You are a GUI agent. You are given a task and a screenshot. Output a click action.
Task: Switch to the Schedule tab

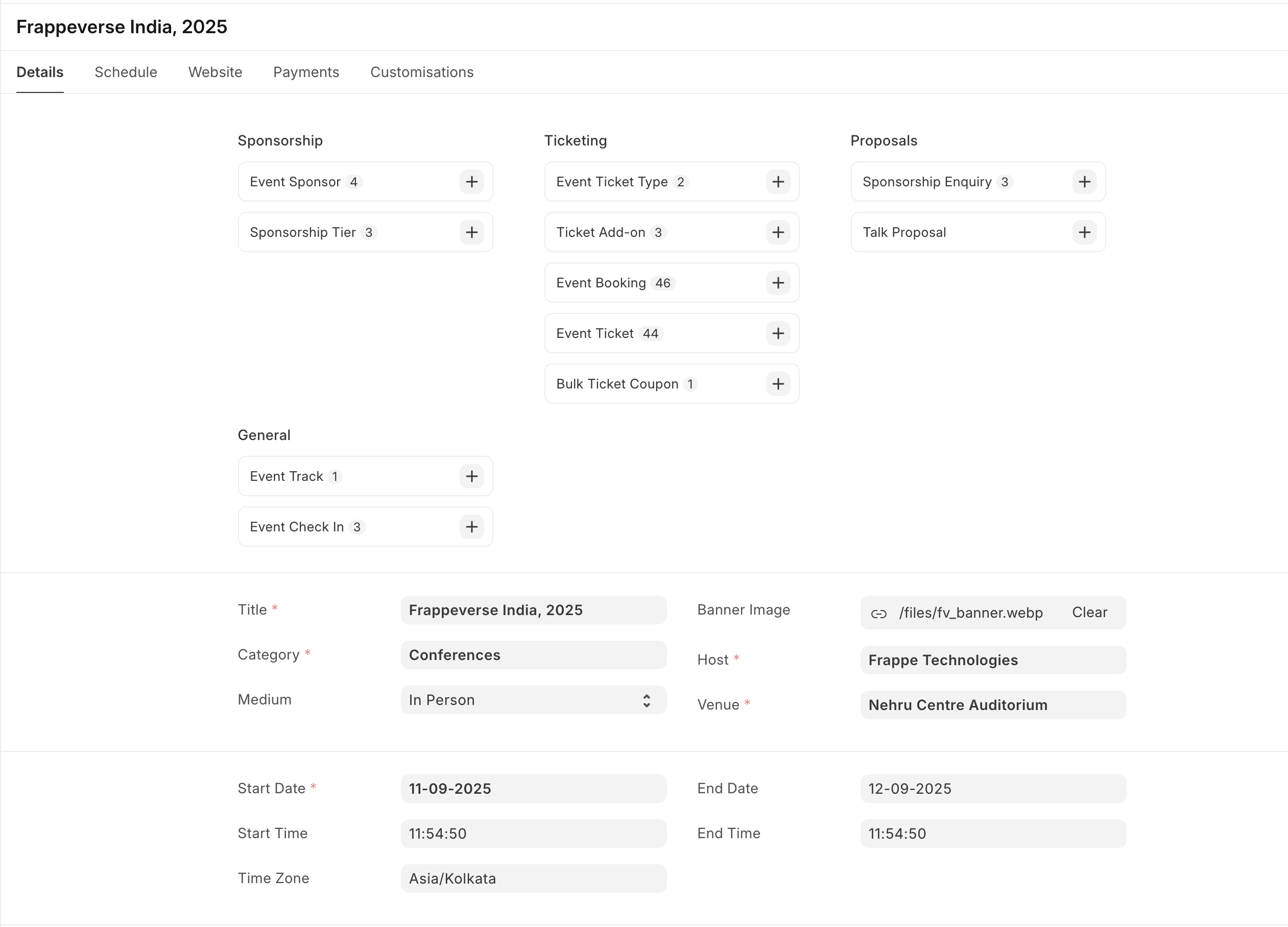tap(126, 72)
